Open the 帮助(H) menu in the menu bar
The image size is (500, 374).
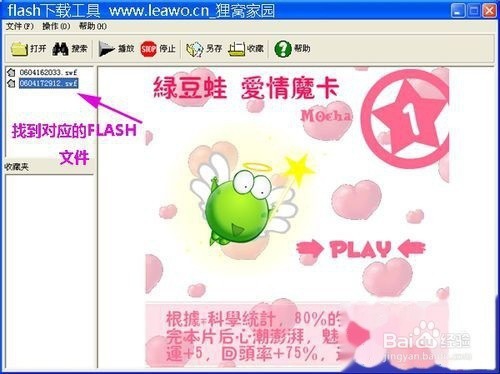click(93, 26)
